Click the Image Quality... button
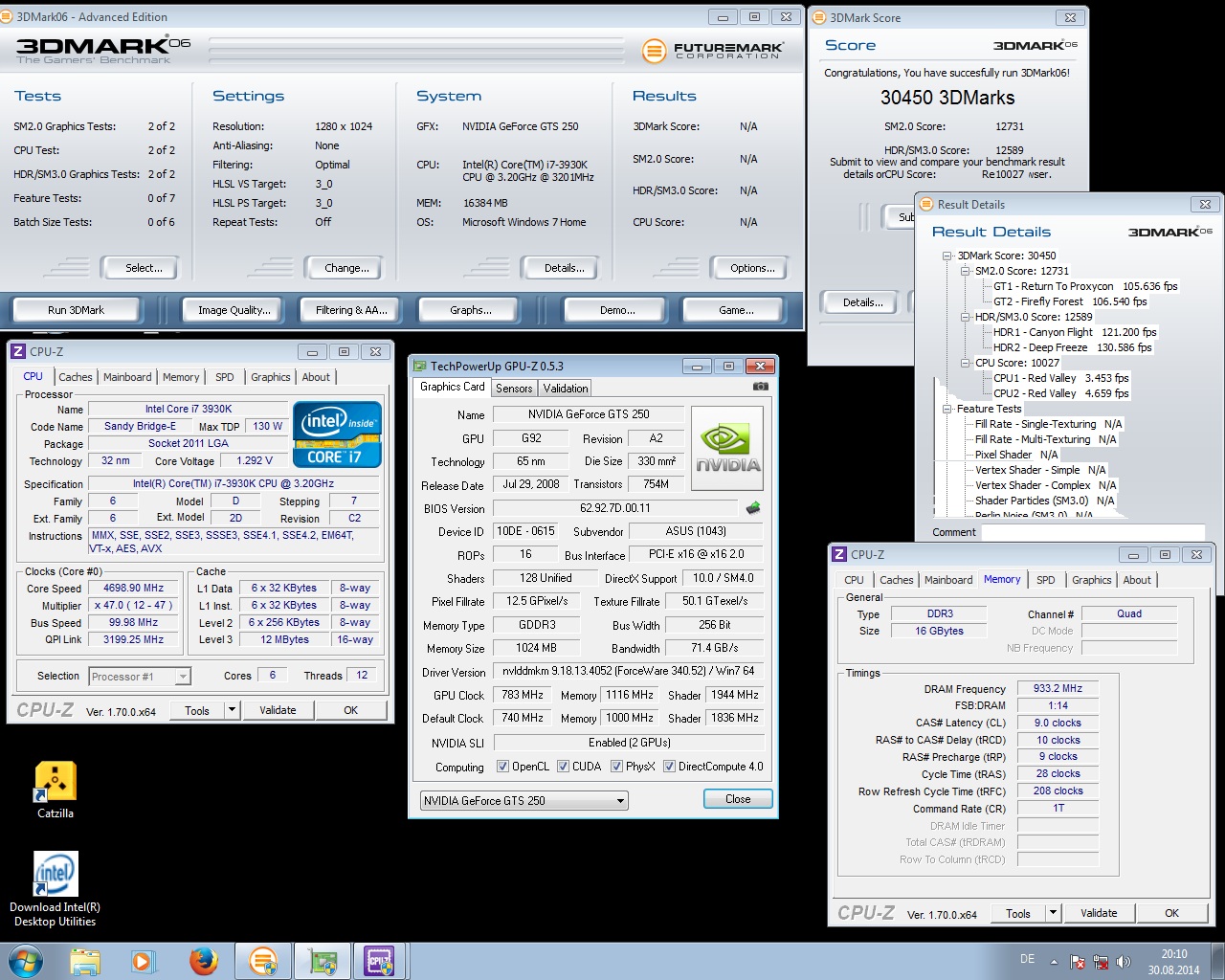 pyautogui.click(x=234, y=310)
